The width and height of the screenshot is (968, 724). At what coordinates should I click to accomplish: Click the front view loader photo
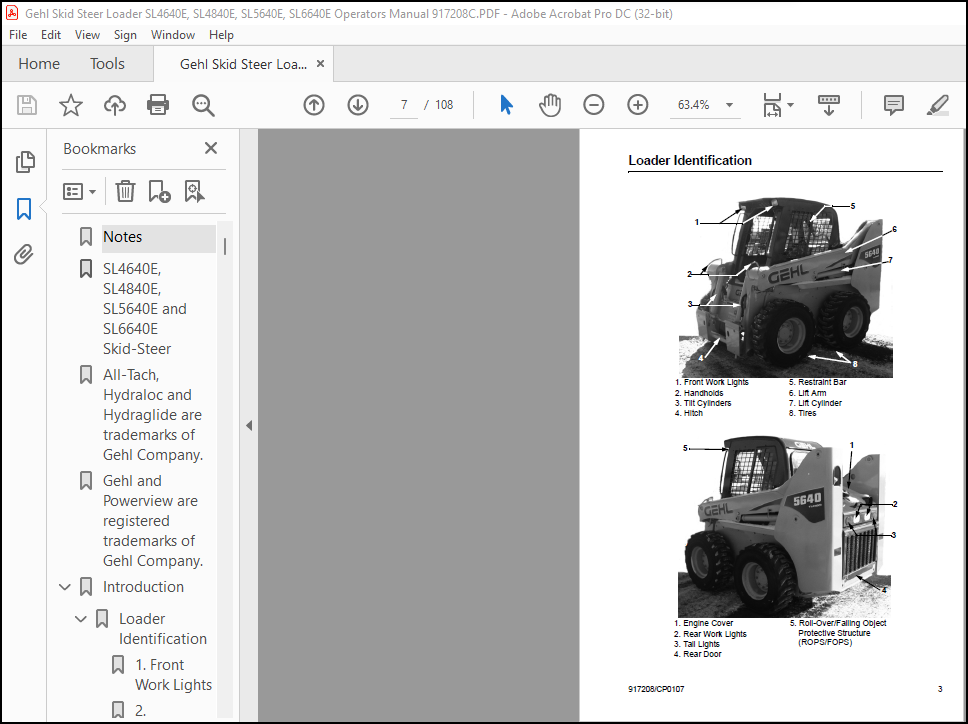tap(785, 287)
